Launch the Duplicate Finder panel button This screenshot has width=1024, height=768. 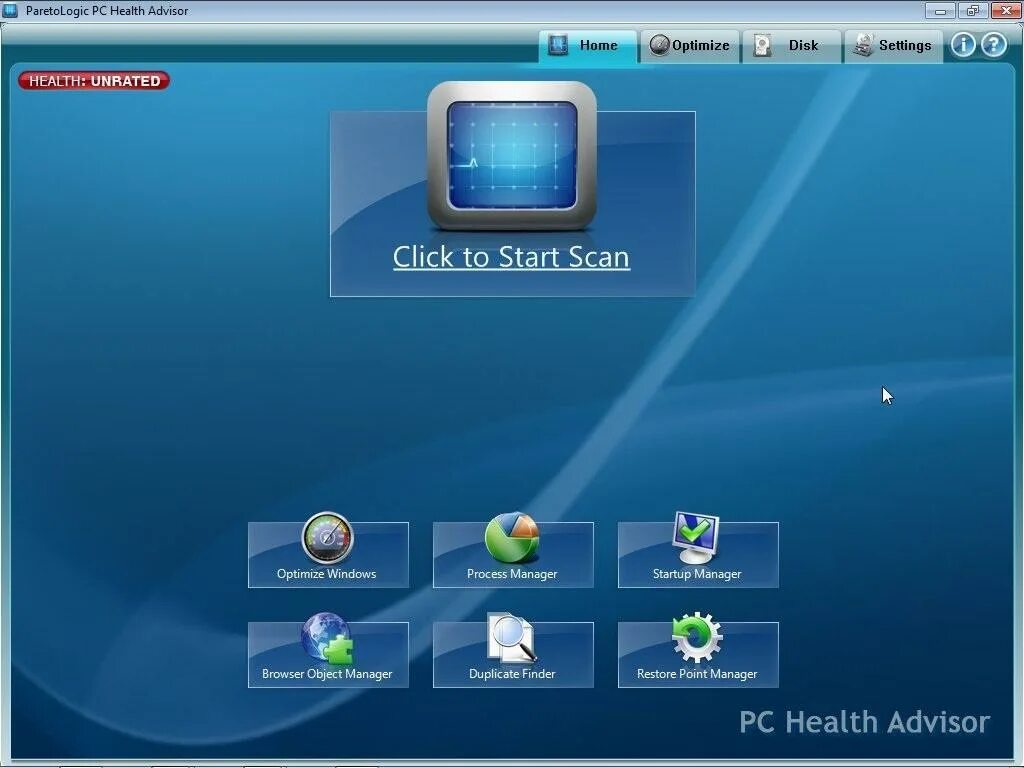[513, 655]
